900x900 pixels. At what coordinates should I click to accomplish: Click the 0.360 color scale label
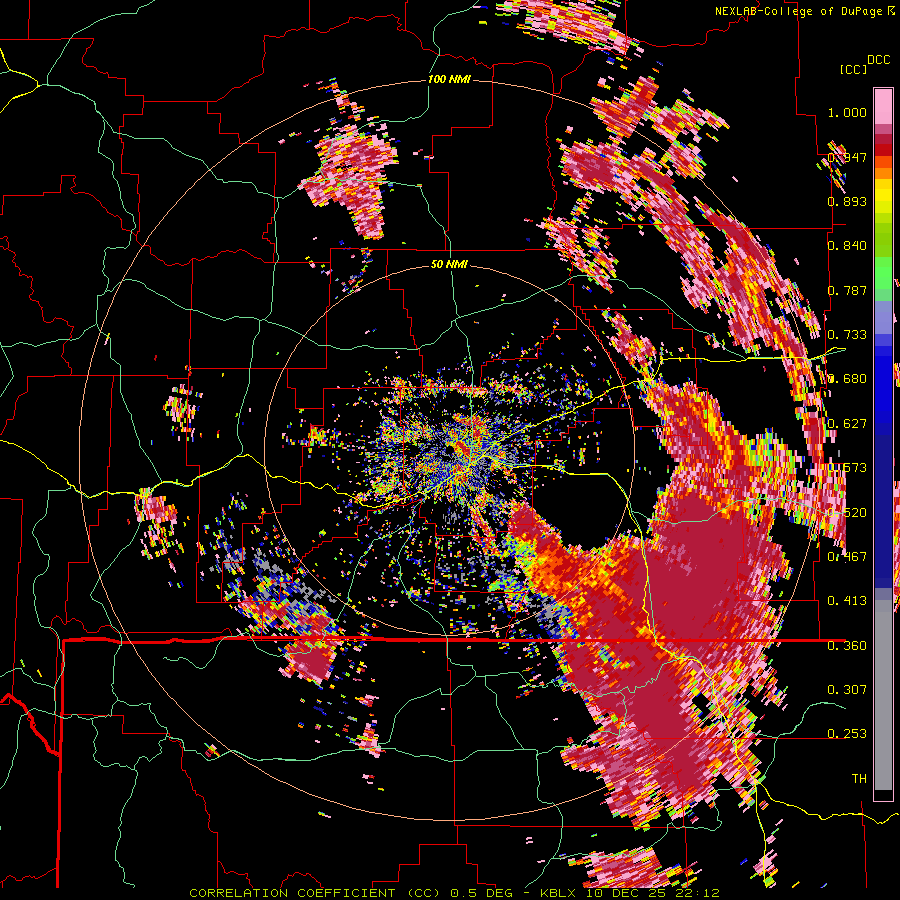847,646
